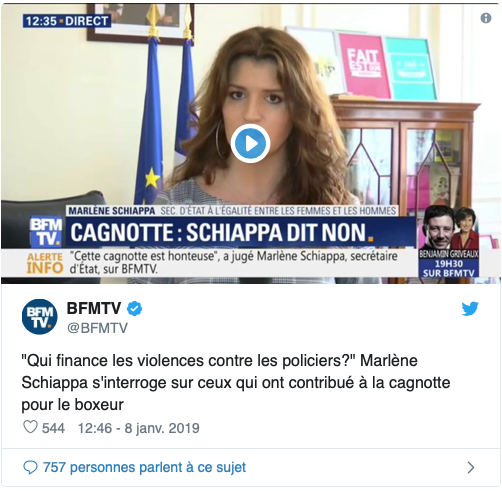The width and height of the screenshot is (502, 491).
Task: Open the tweet timestamp 12:46 - 8 janv. 2019
Action: tap(139, 428)
